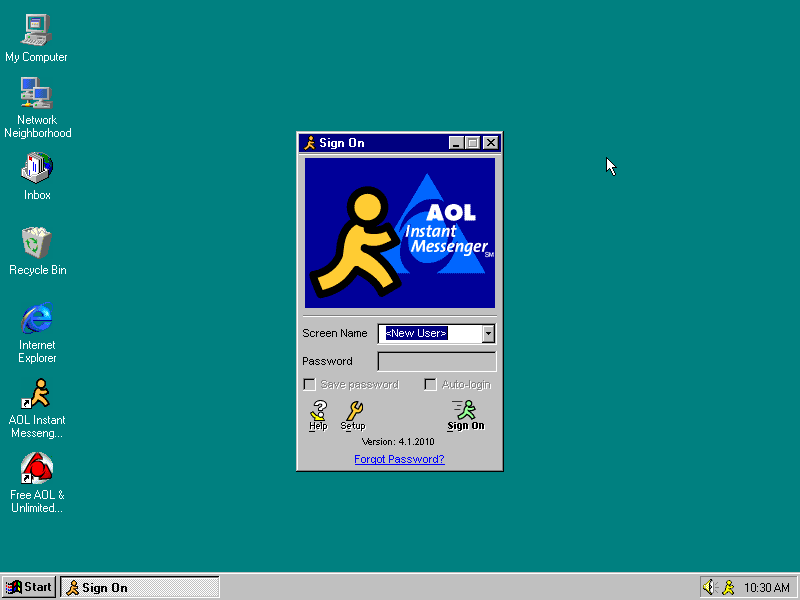The image size is (800, 600).
Task: Click the Password input field
Action: 437,361
